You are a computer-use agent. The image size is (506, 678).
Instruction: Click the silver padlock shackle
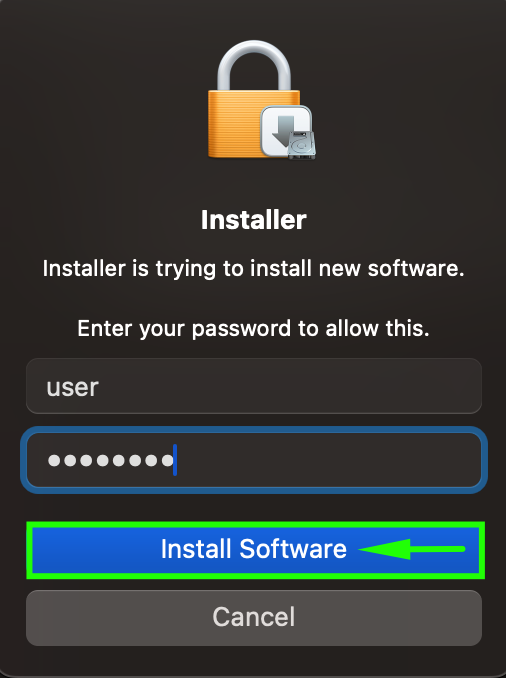pos(254,66)
